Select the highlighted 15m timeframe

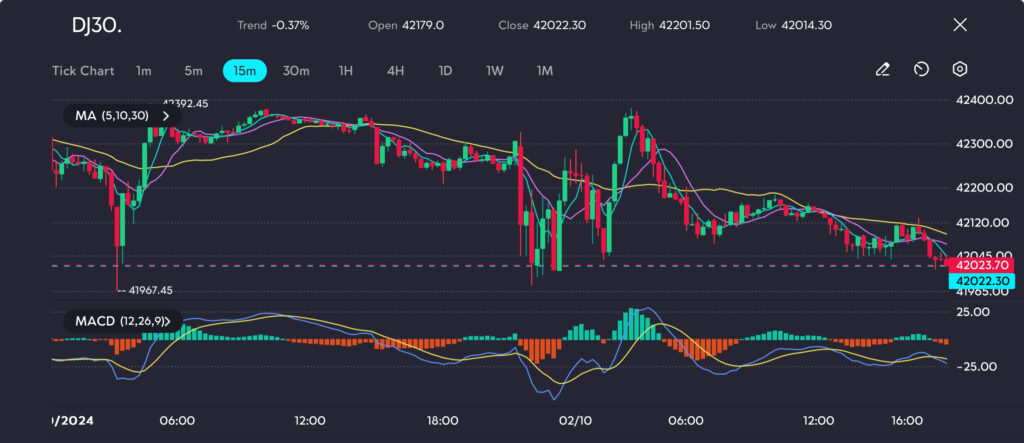pyautogui.click(x=244, y=71)
